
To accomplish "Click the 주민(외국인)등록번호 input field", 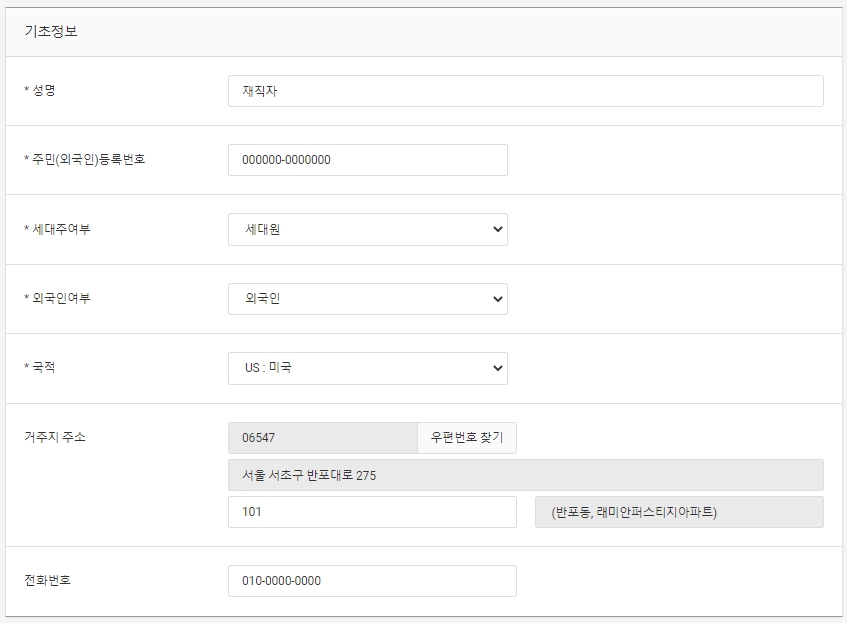I will pyautogui.click(x=368, y=160).
